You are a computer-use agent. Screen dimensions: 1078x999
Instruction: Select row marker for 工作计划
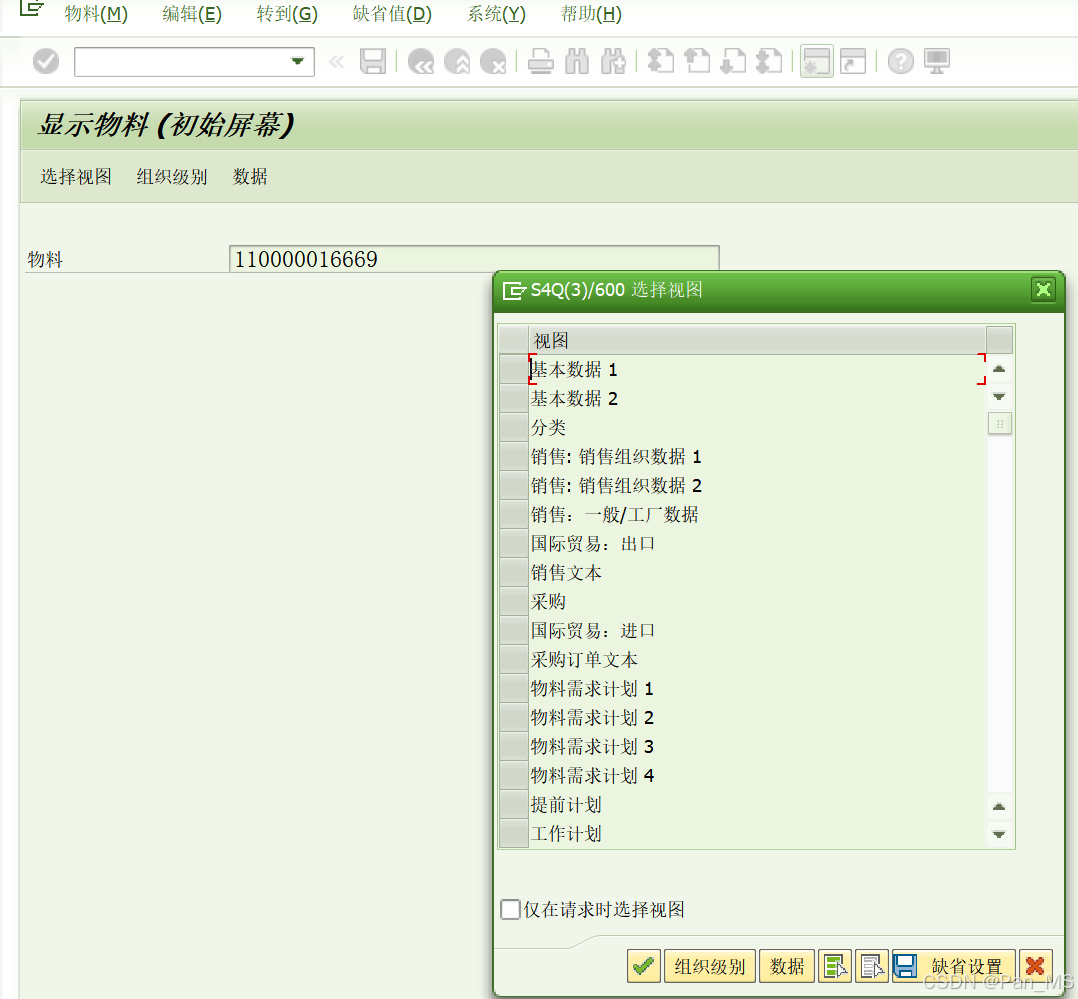coord(514,833)
